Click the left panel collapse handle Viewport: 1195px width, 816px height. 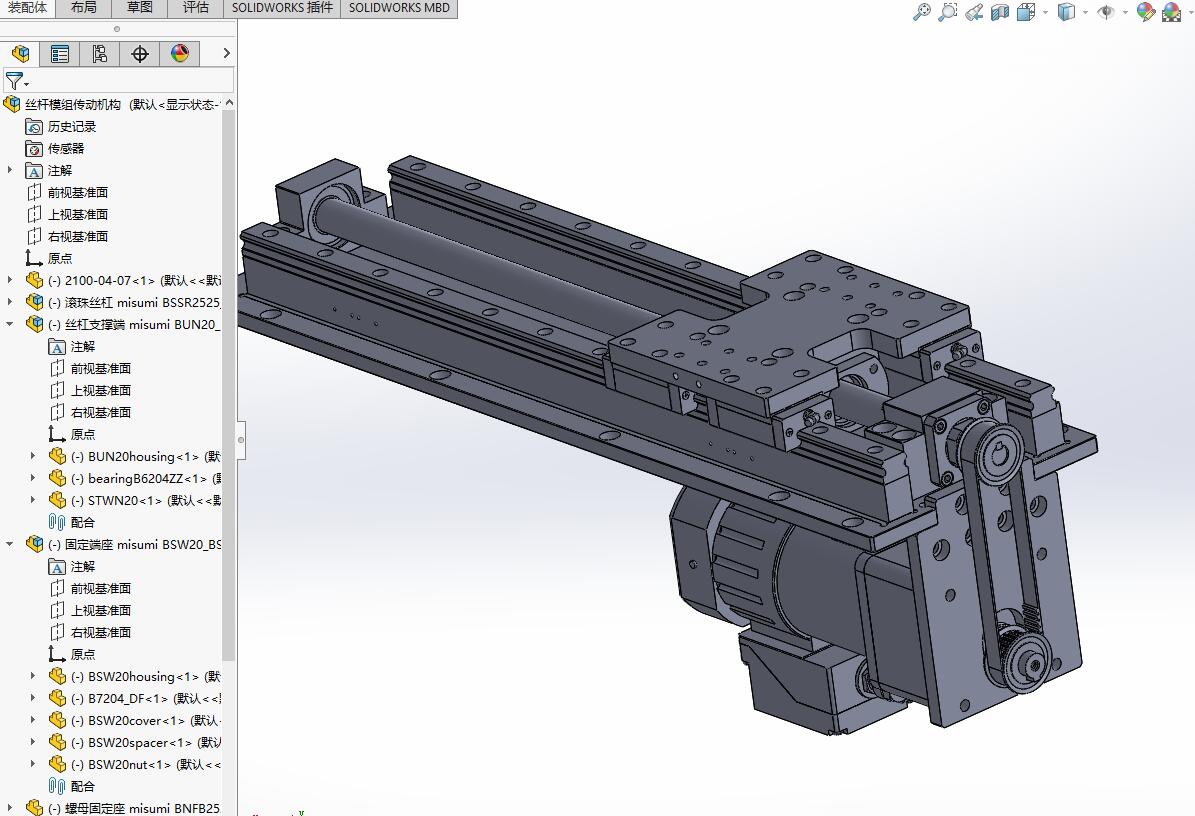pyautogui.click(x=241, y=440)
